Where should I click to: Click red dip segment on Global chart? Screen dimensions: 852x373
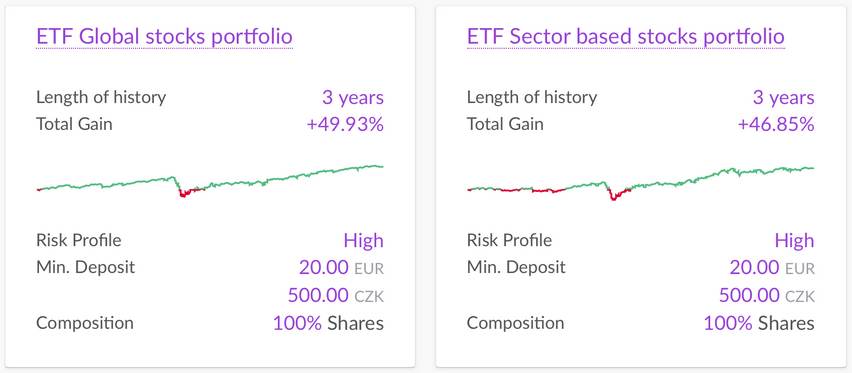[186, 192]
